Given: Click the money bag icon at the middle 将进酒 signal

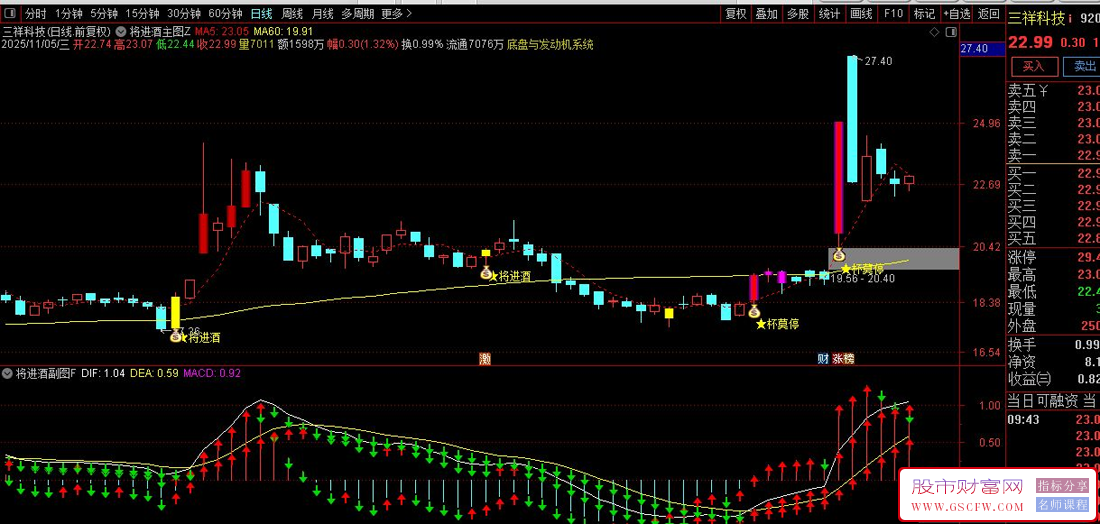Looking at the screenshot, I should point(485,272).
